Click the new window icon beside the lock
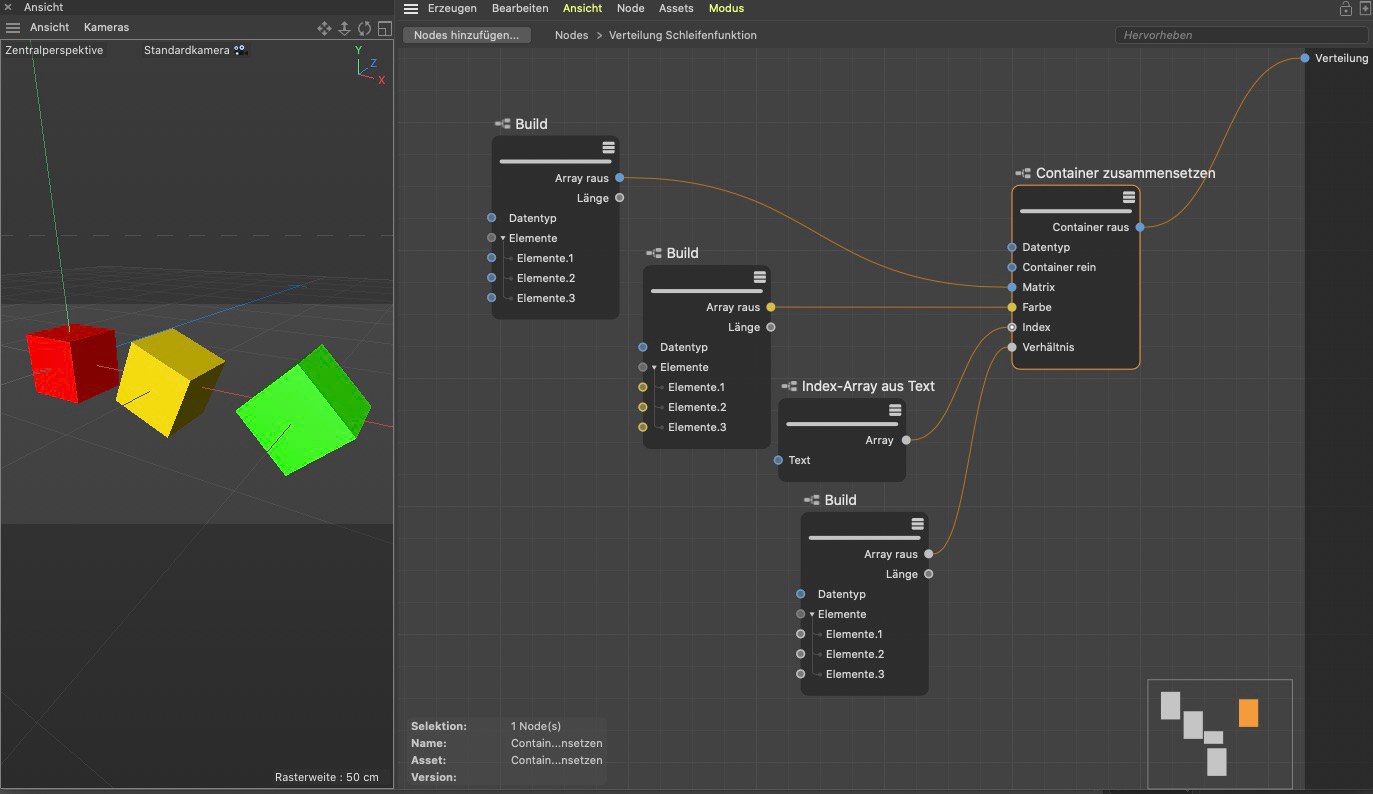This screenshot has height=794, width=1373. 1364,9
